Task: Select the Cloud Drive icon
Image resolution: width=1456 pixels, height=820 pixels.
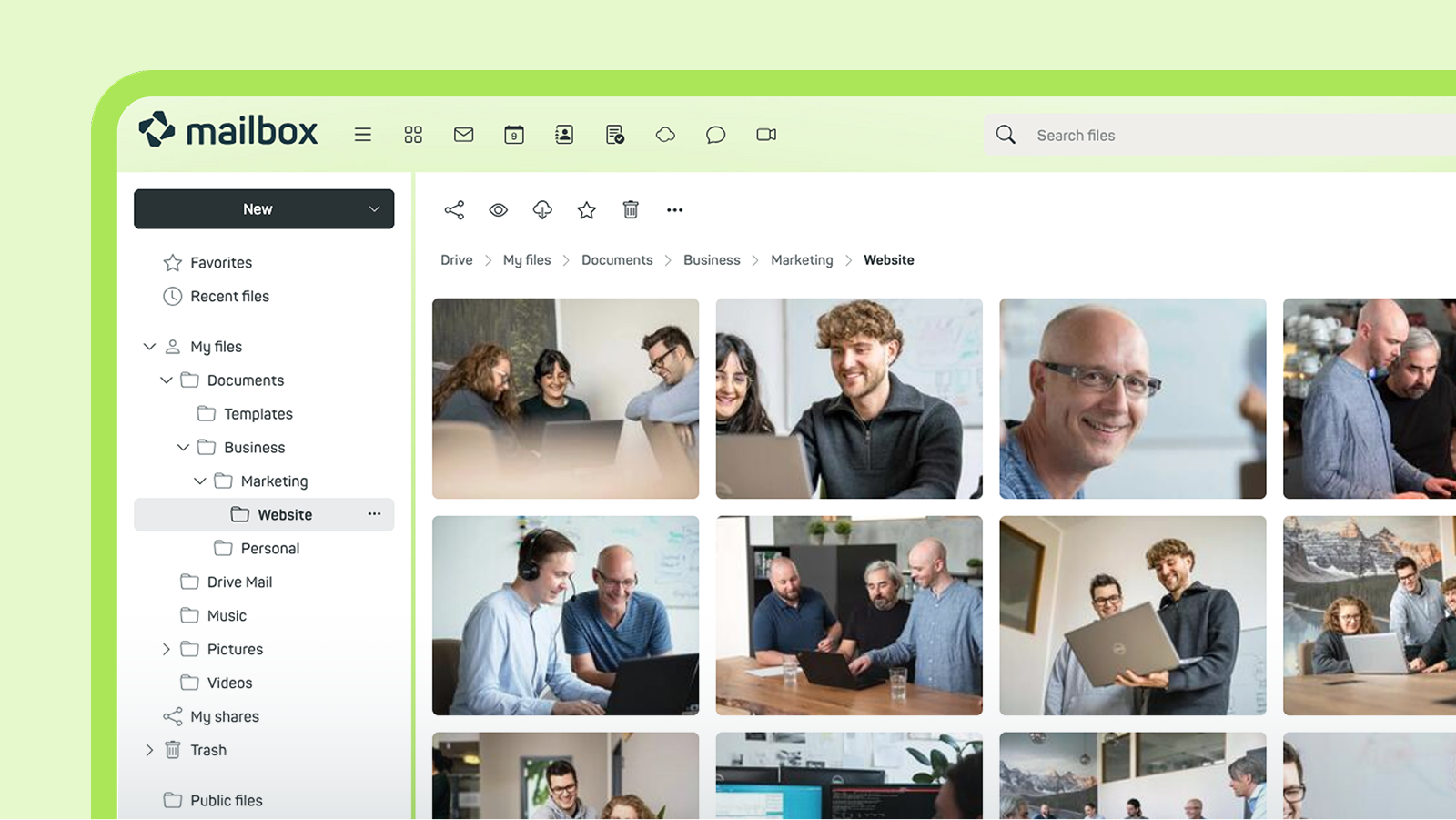Action: coord(665,134)
